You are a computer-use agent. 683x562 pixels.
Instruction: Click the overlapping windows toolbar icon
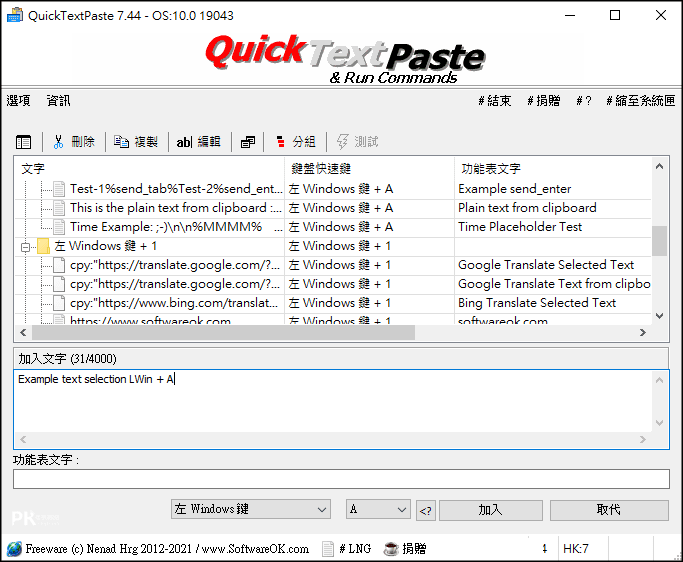pyautogui.click(x=248, y=142)
